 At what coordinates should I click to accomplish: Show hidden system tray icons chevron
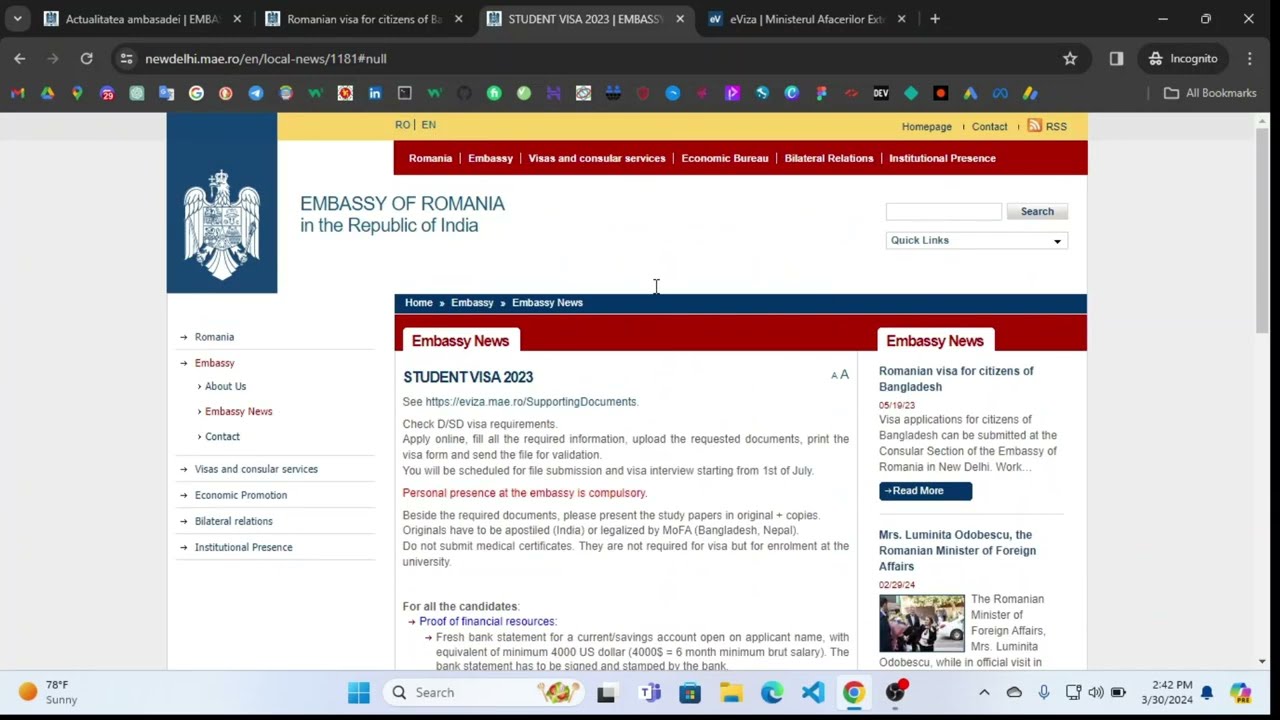point(984,692)
